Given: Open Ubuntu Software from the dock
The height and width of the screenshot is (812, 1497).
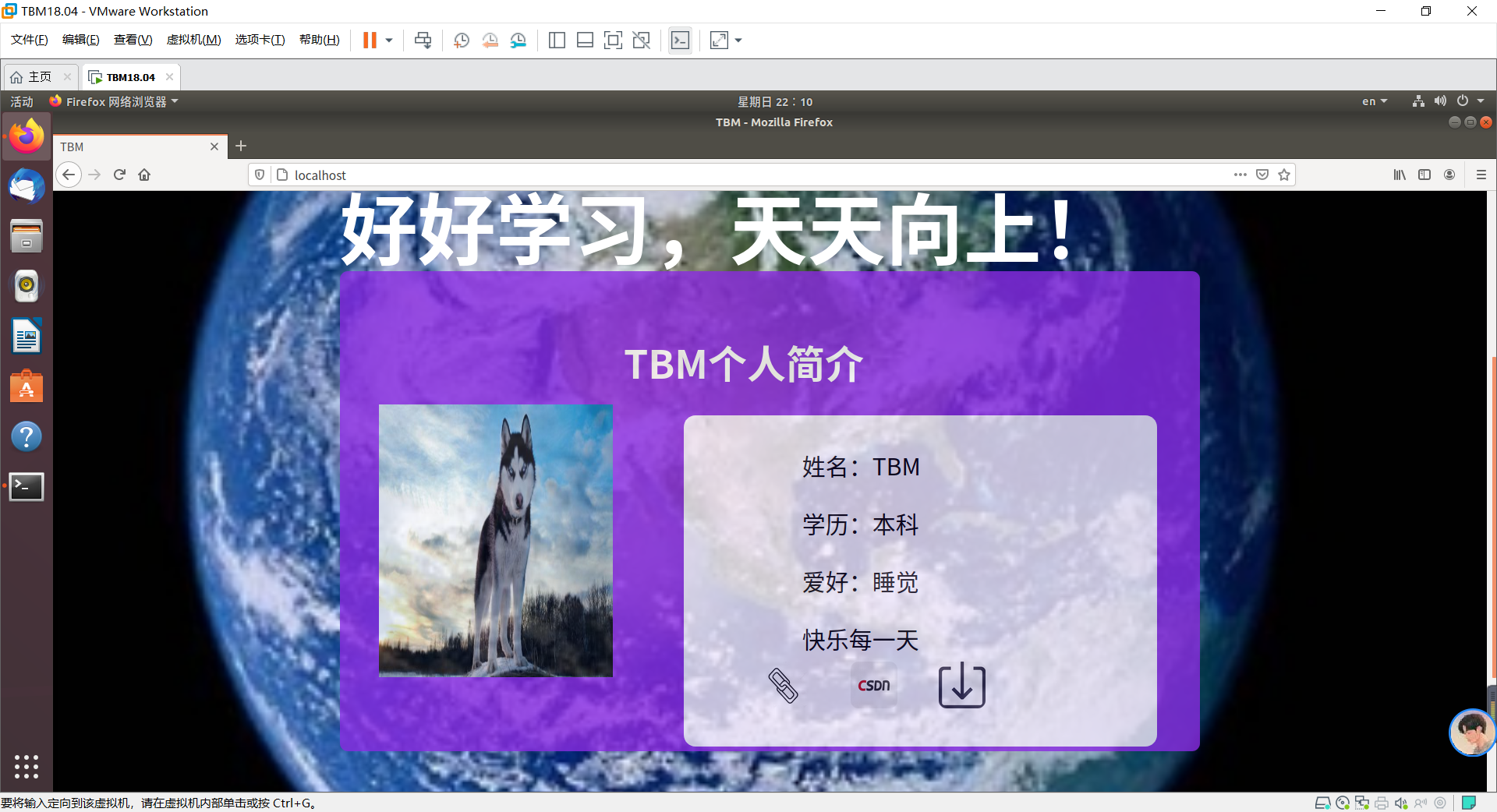Looking at the screenshot, I should 27,387.
